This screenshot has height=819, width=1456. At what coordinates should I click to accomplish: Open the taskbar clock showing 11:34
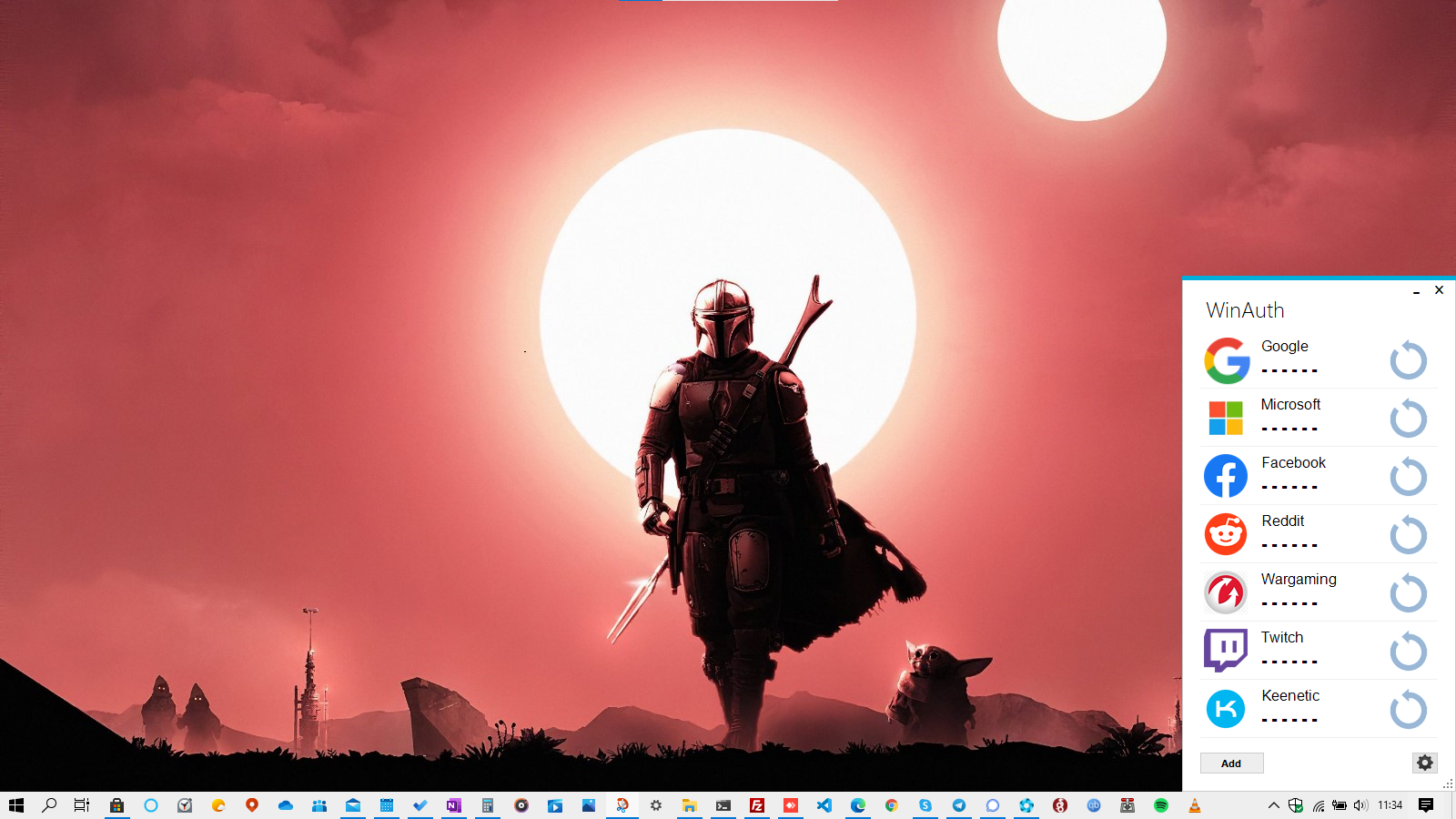pos(1390,805)
